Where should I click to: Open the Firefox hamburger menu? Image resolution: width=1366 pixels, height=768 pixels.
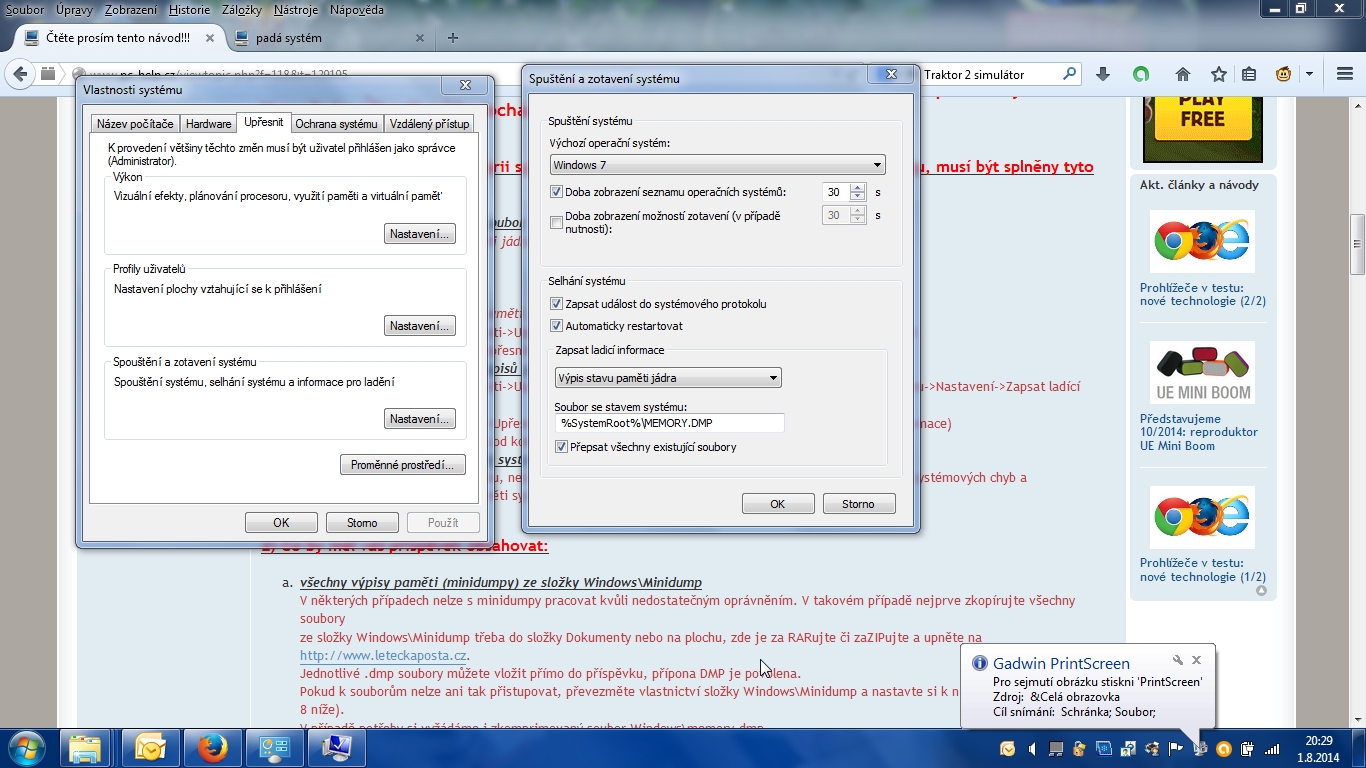click(x=1345, y=74)
